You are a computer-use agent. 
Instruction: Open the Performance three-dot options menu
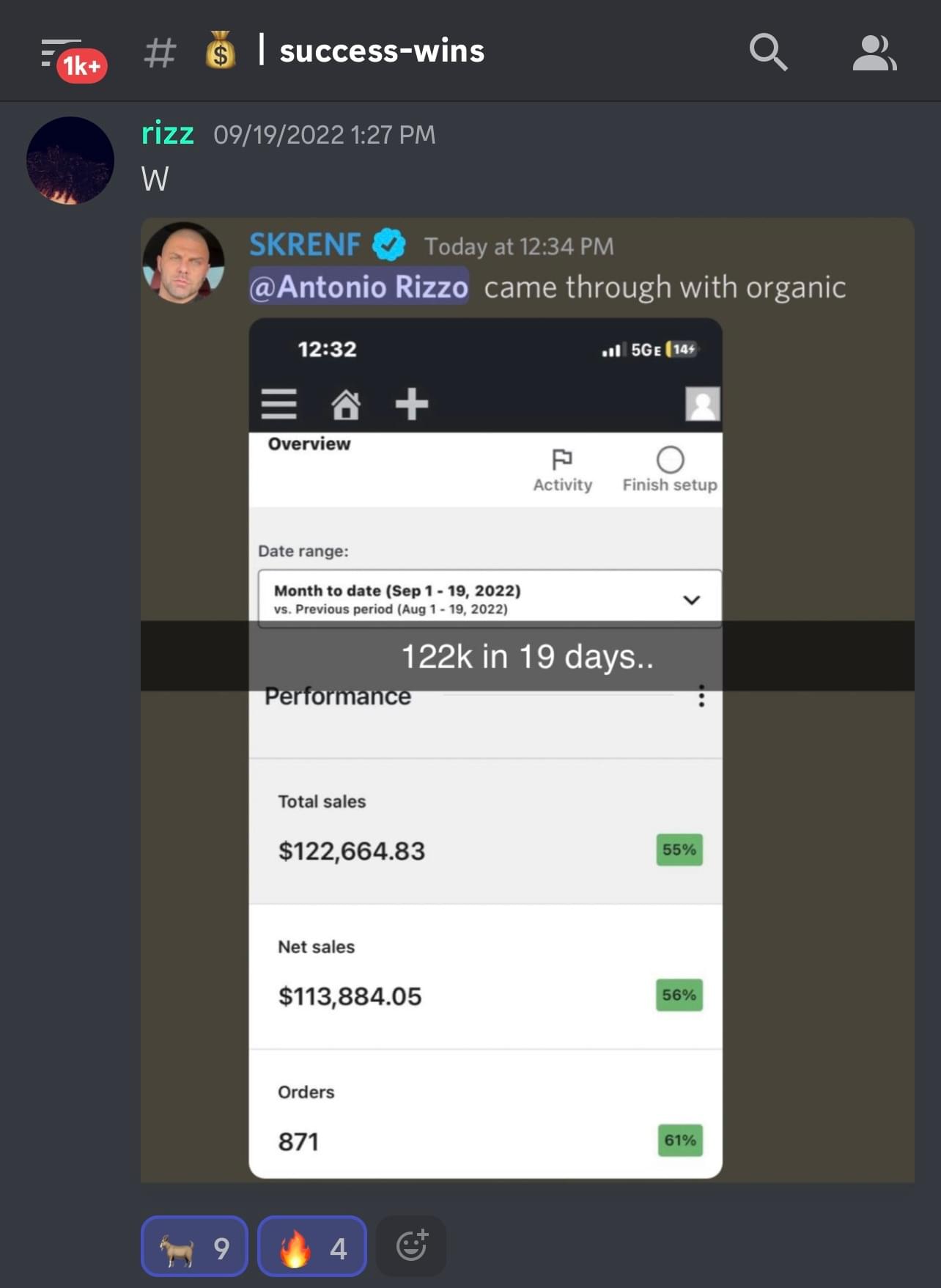(701, 696)
